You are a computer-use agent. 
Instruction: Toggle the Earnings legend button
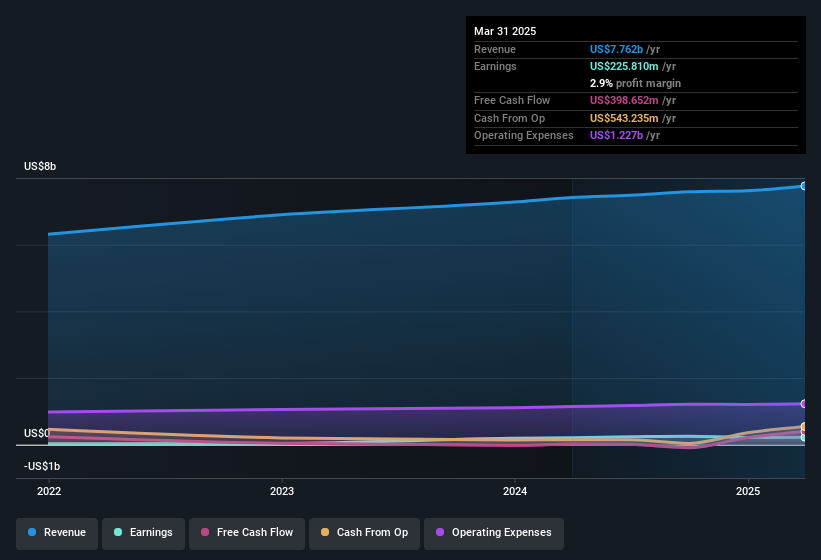pyautogui.click(x=143, y=533)
